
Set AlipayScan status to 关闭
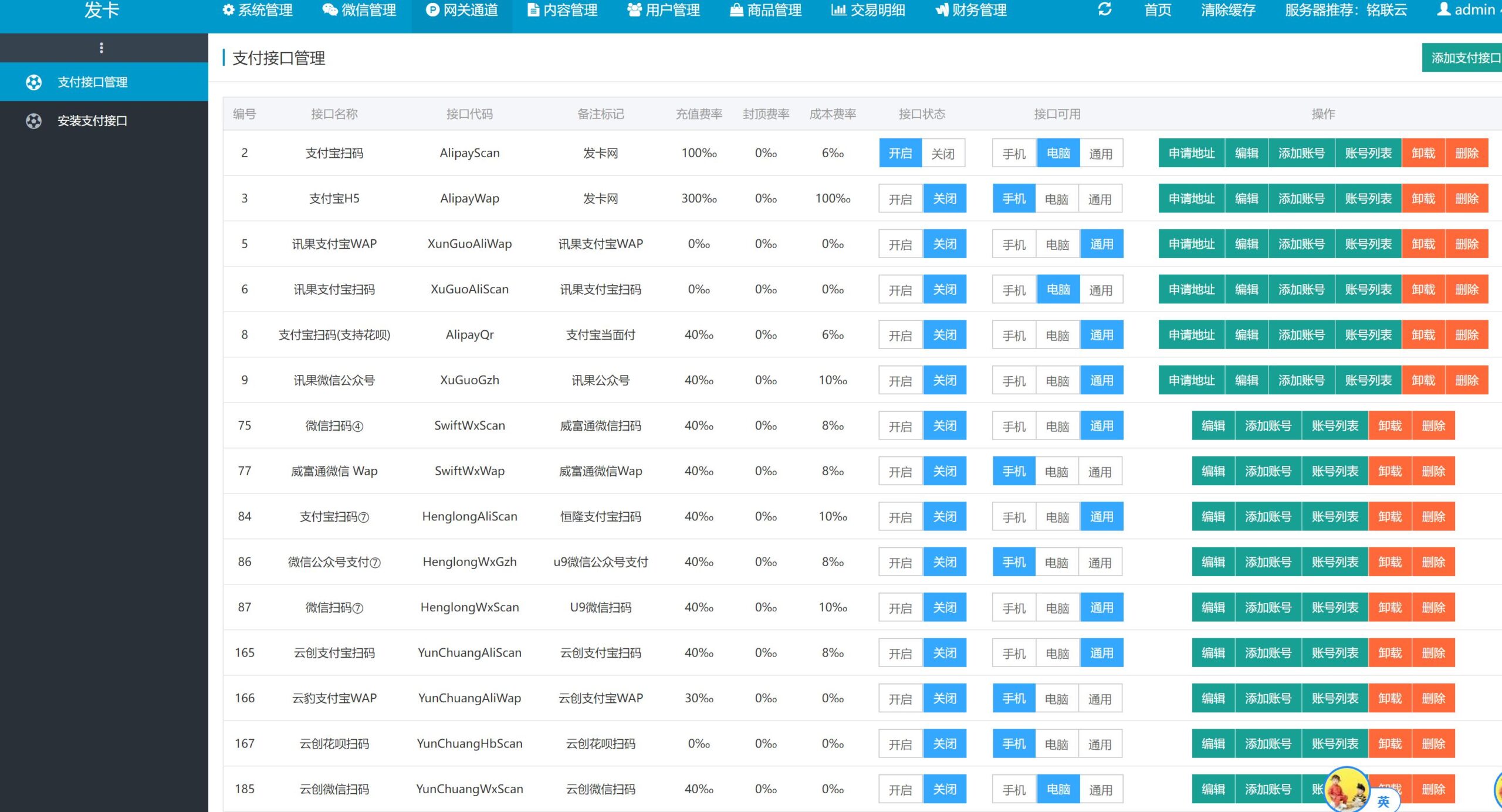943,153
